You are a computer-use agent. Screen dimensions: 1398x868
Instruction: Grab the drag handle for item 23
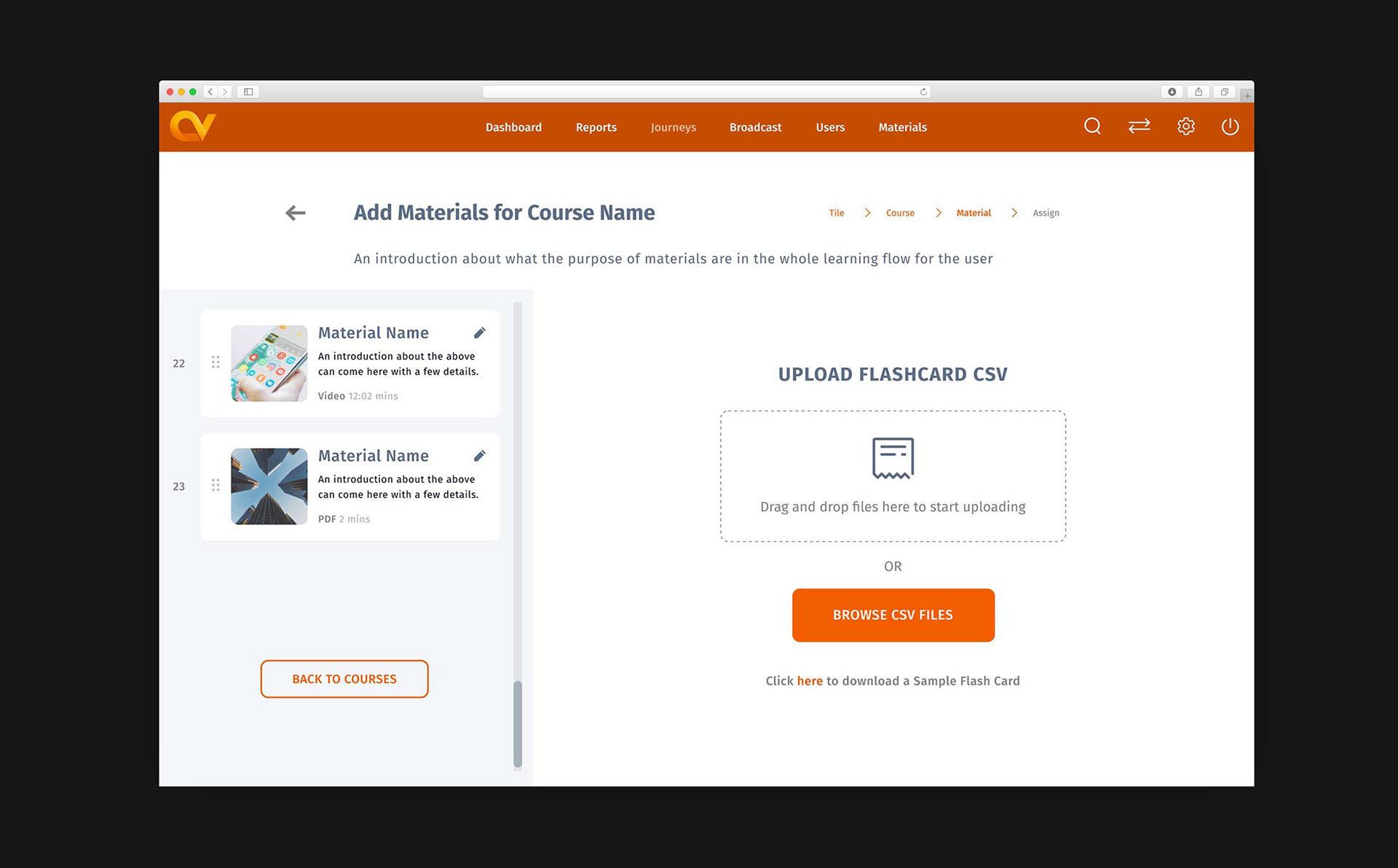click(x=216, y=485)
